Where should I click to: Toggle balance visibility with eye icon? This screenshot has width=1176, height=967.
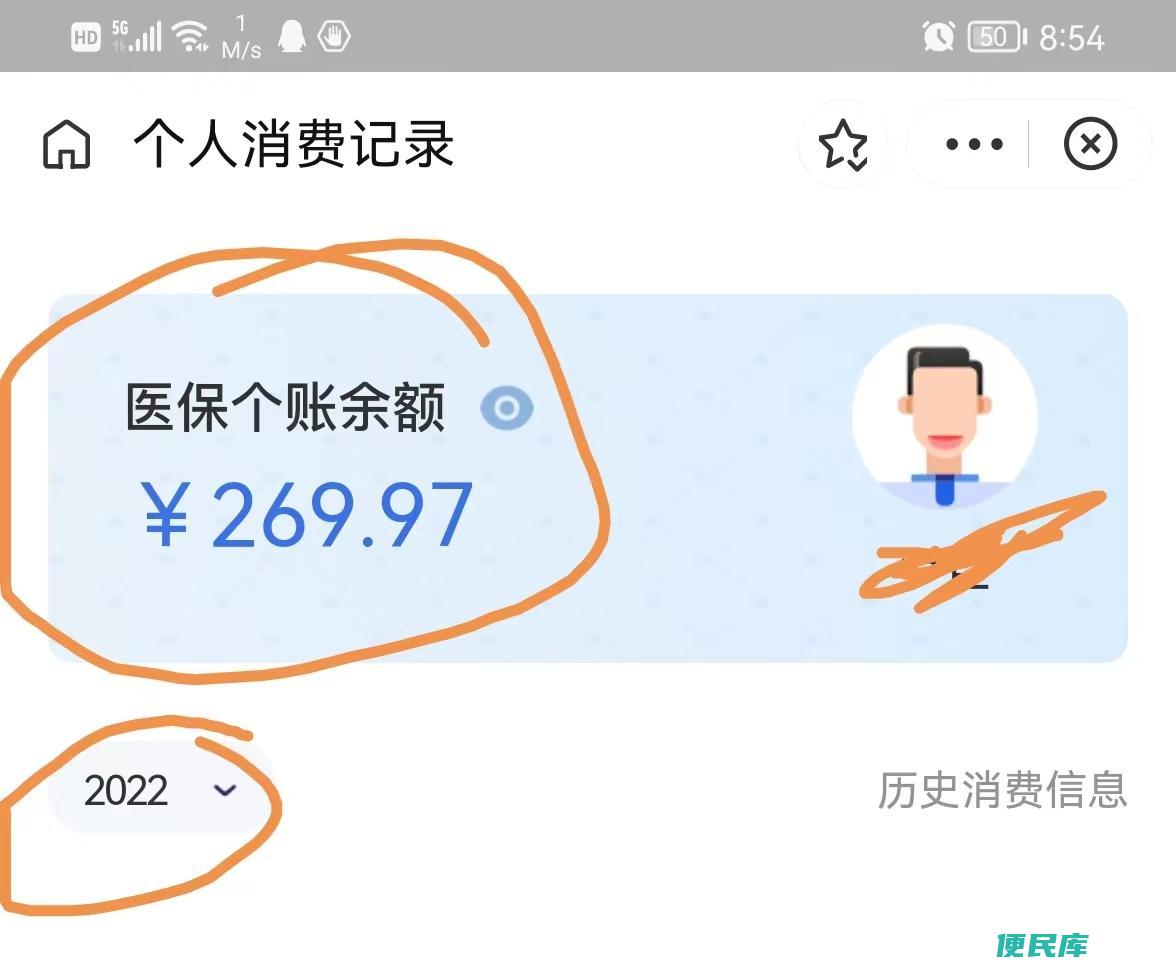pos(507,408)
